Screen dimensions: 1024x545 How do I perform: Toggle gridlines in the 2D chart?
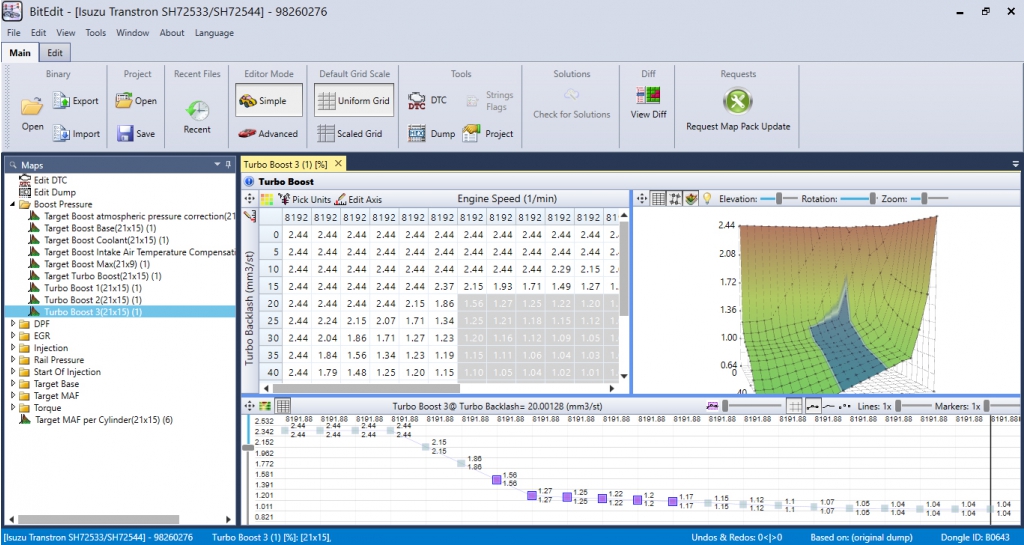point(794,406)
